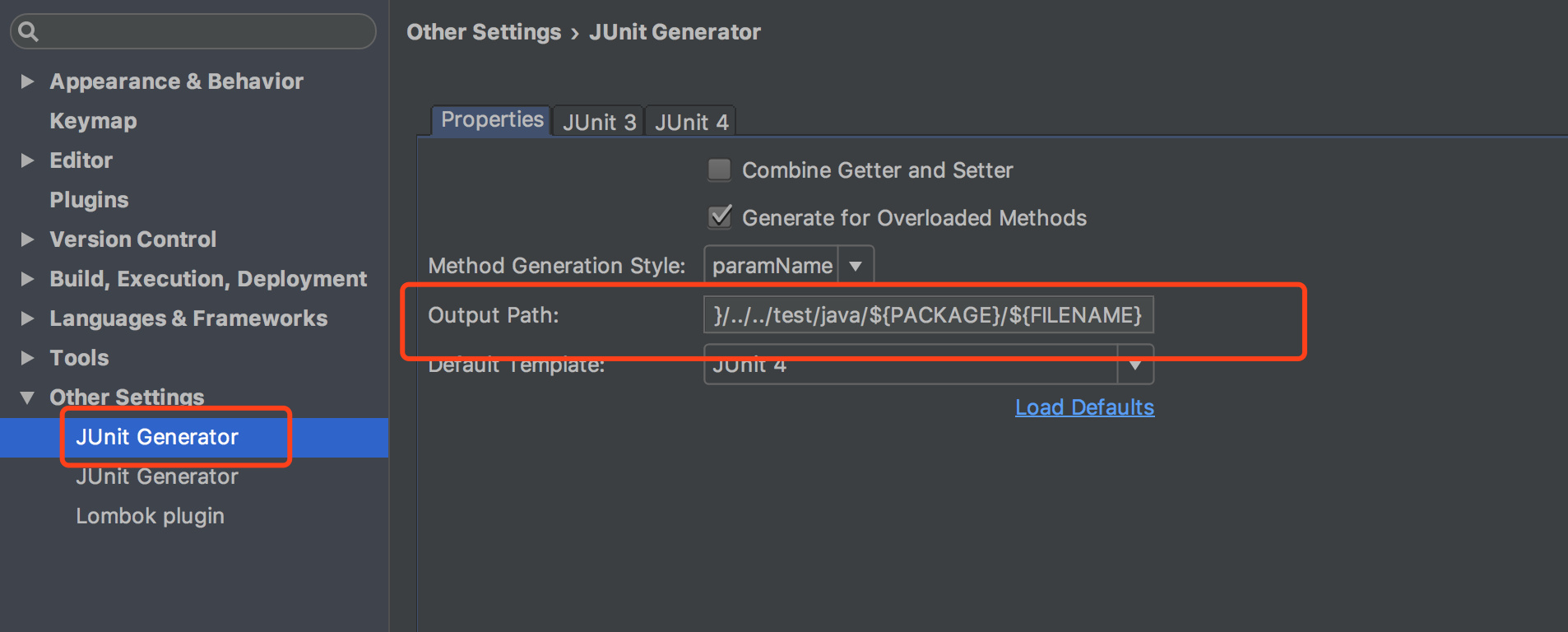This screenshot has width=1568, height=632.
Task: Focus the settings search box
Action: (202, 32)
